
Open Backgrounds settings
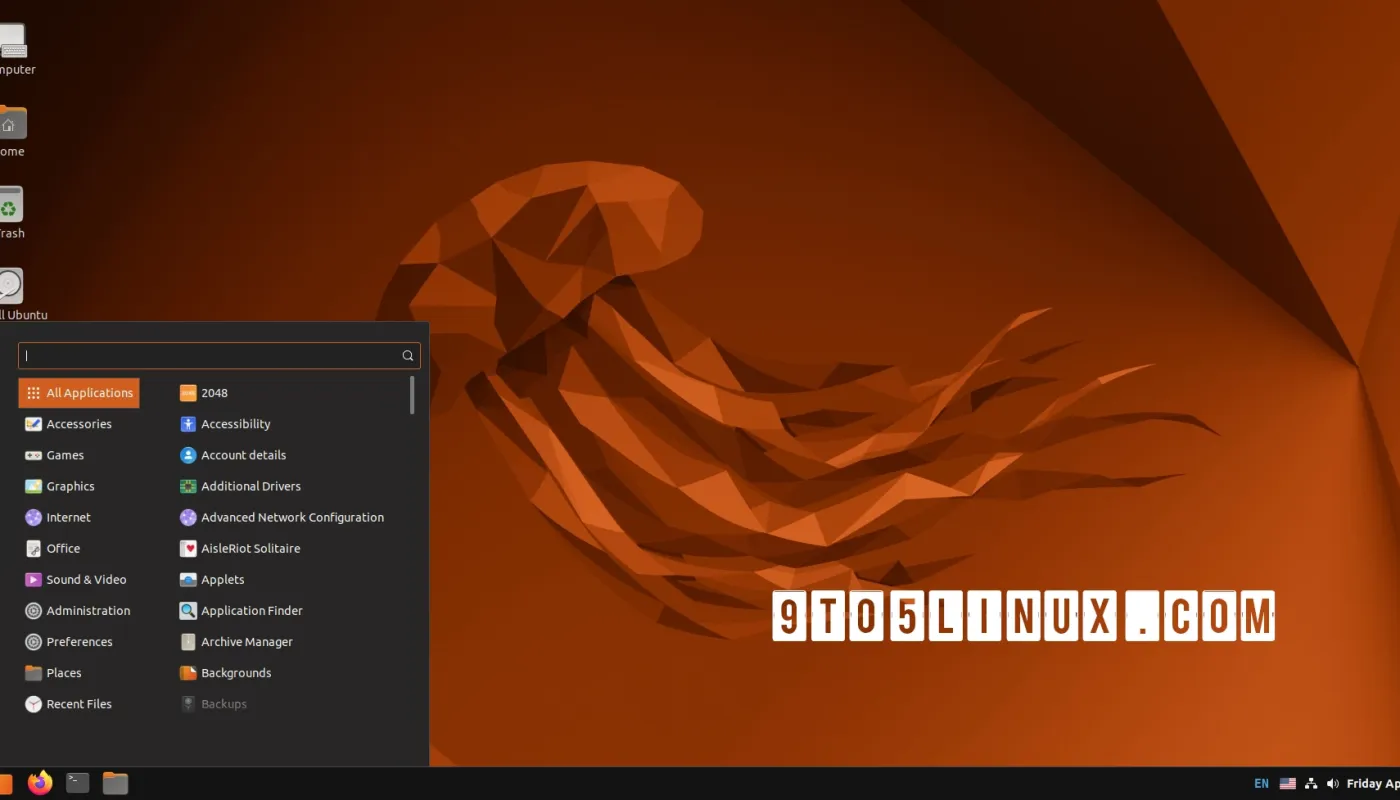(x=225, y=672)
